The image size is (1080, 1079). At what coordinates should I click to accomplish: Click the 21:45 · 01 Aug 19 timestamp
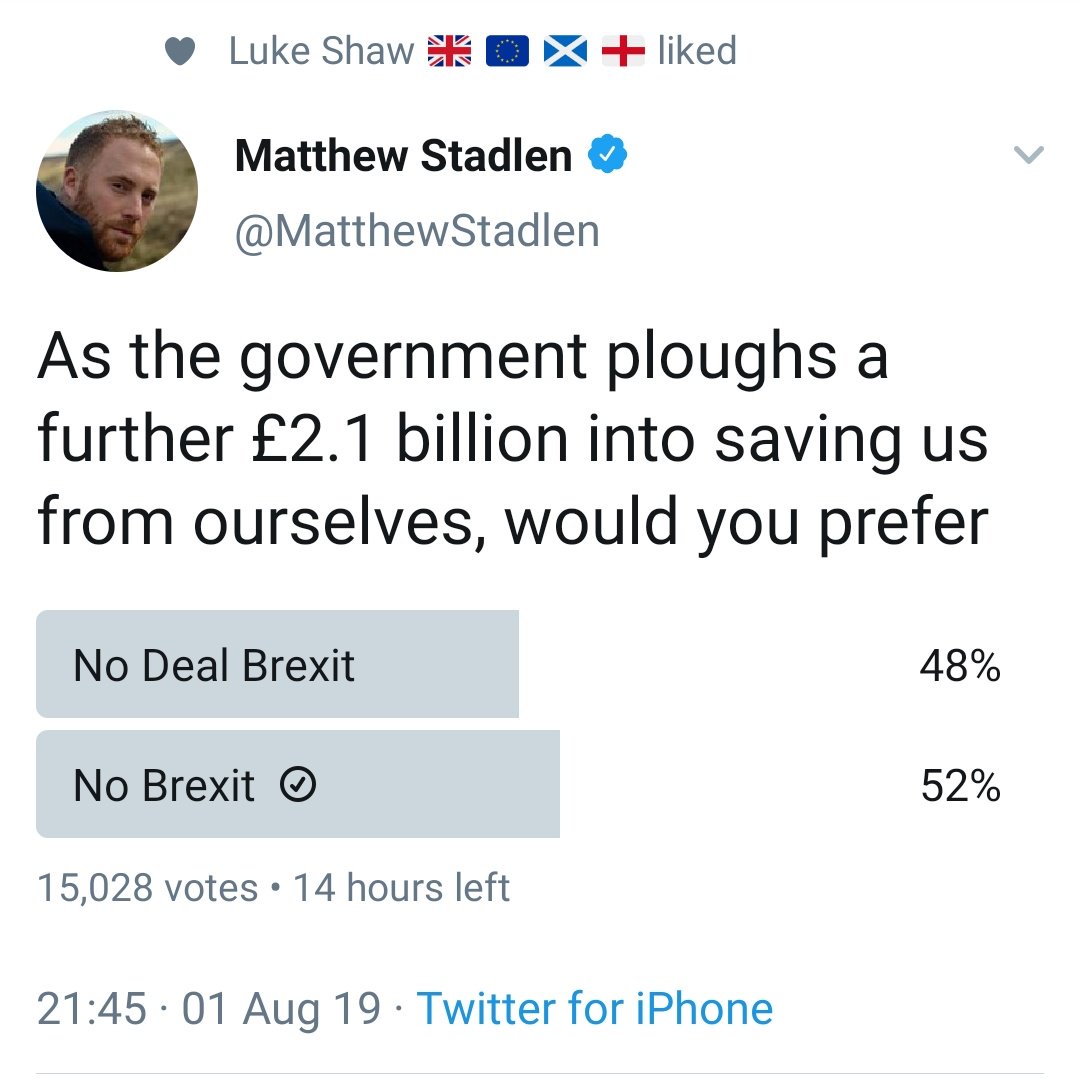(x=209, y=1009)
